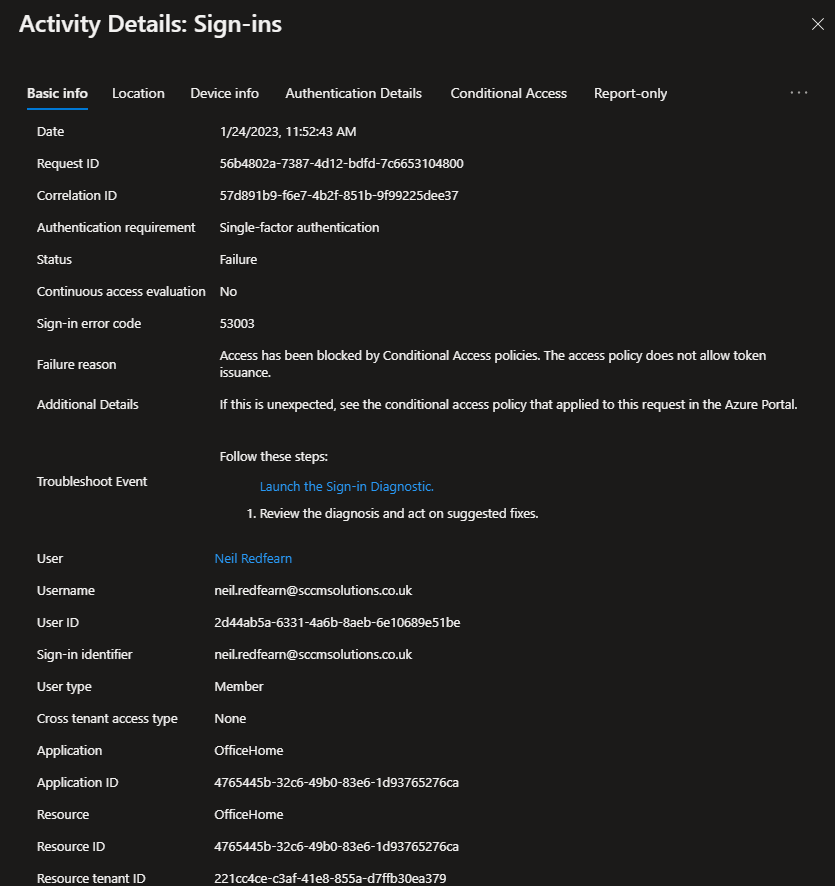Launch the Sign-in Diagnostic link
This screenshot has height=886, width=835.
(346, 486)
